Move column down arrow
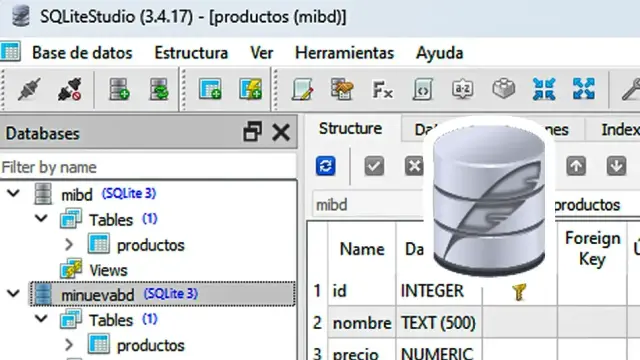640x360 pixels. click(x=616, y=166)
